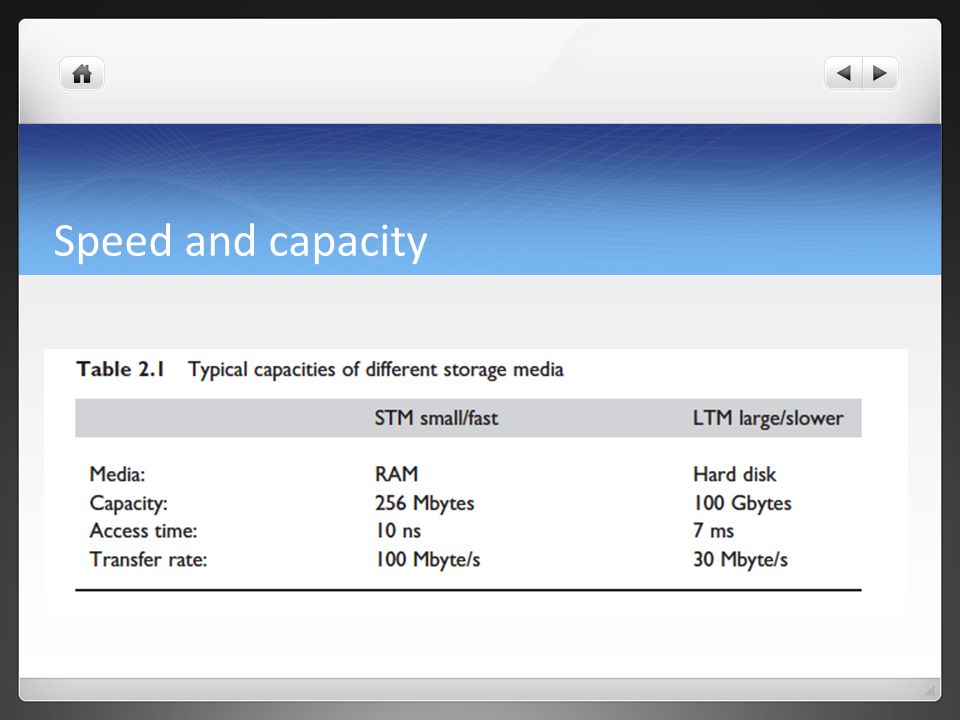Select the '30 Mbyte/s' table cell

[740, 559]
